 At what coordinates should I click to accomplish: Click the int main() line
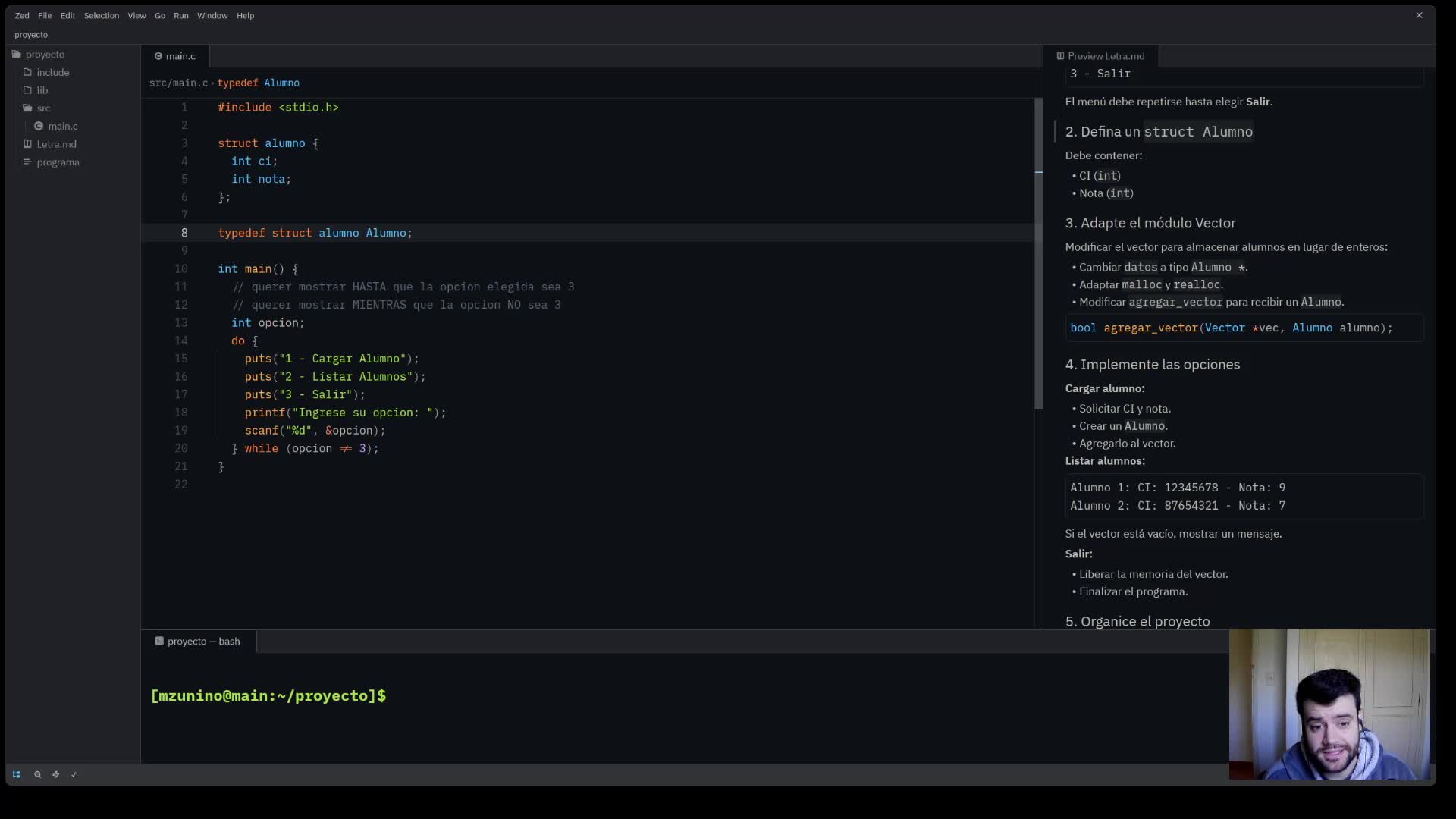258,268
